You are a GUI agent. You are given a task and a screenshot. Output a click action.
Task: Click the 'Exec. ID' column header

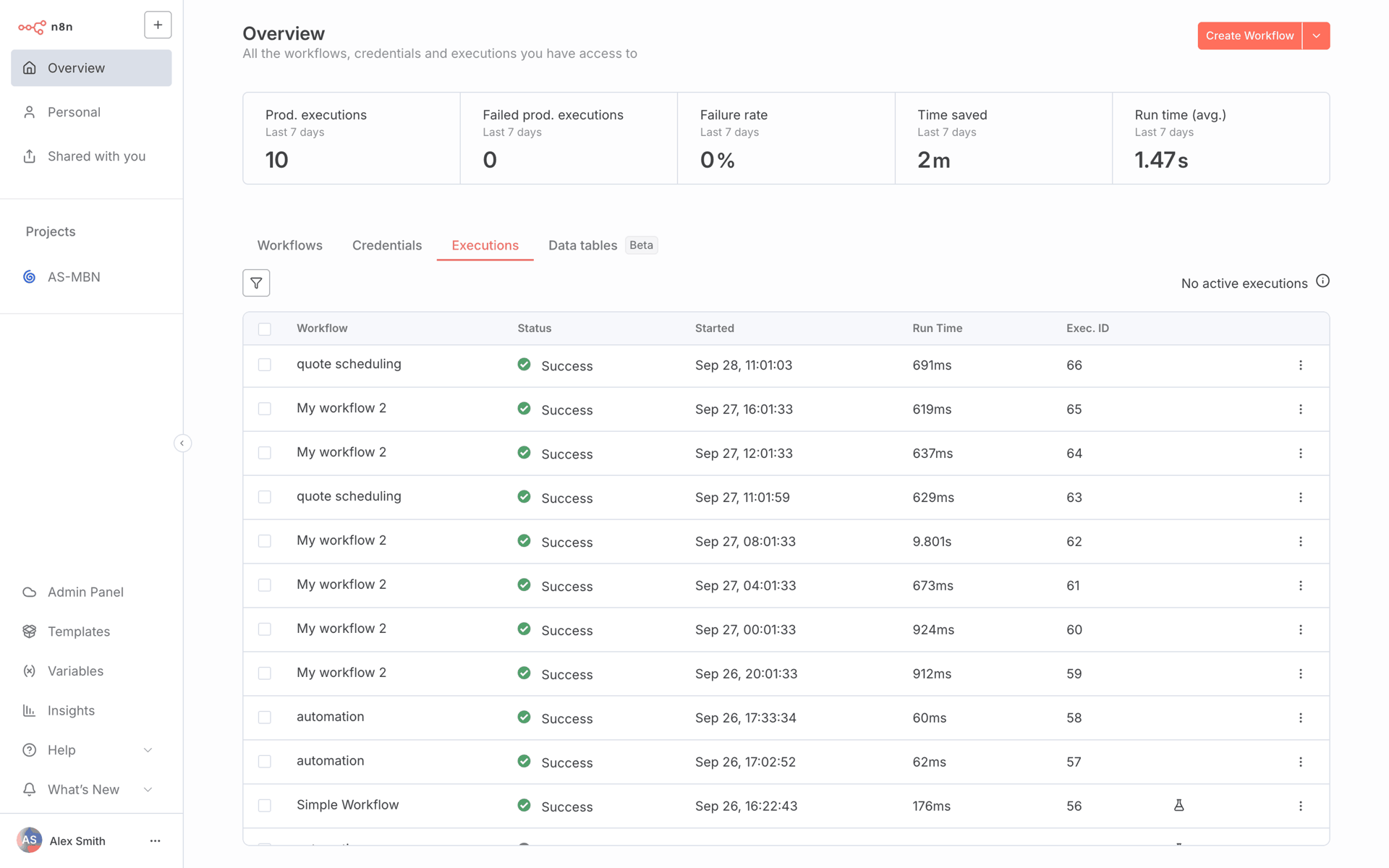[1087, 328]
